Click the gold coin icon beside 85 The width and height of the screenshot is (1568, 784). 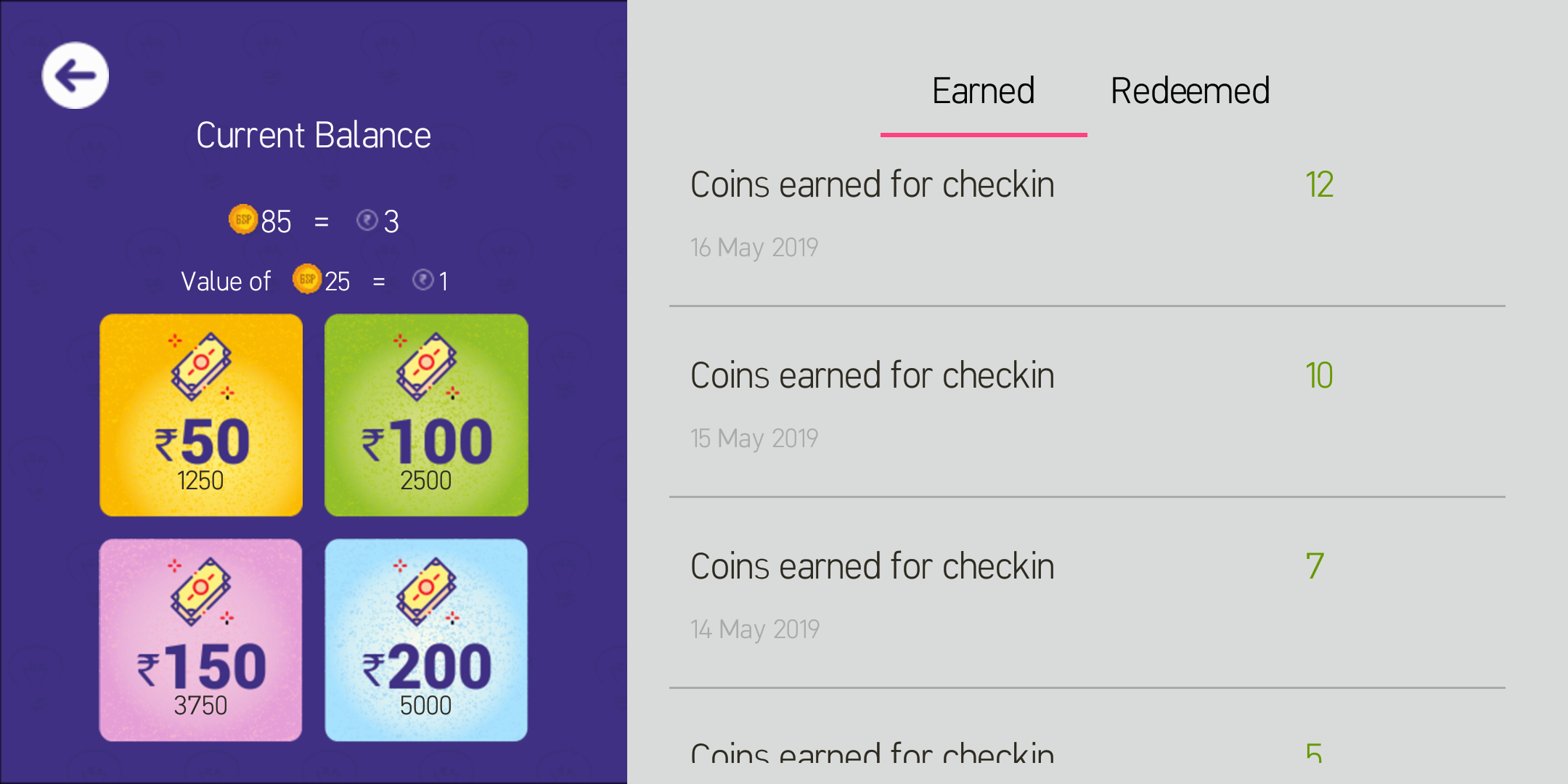pyautogui.click(x=243, y=219)
